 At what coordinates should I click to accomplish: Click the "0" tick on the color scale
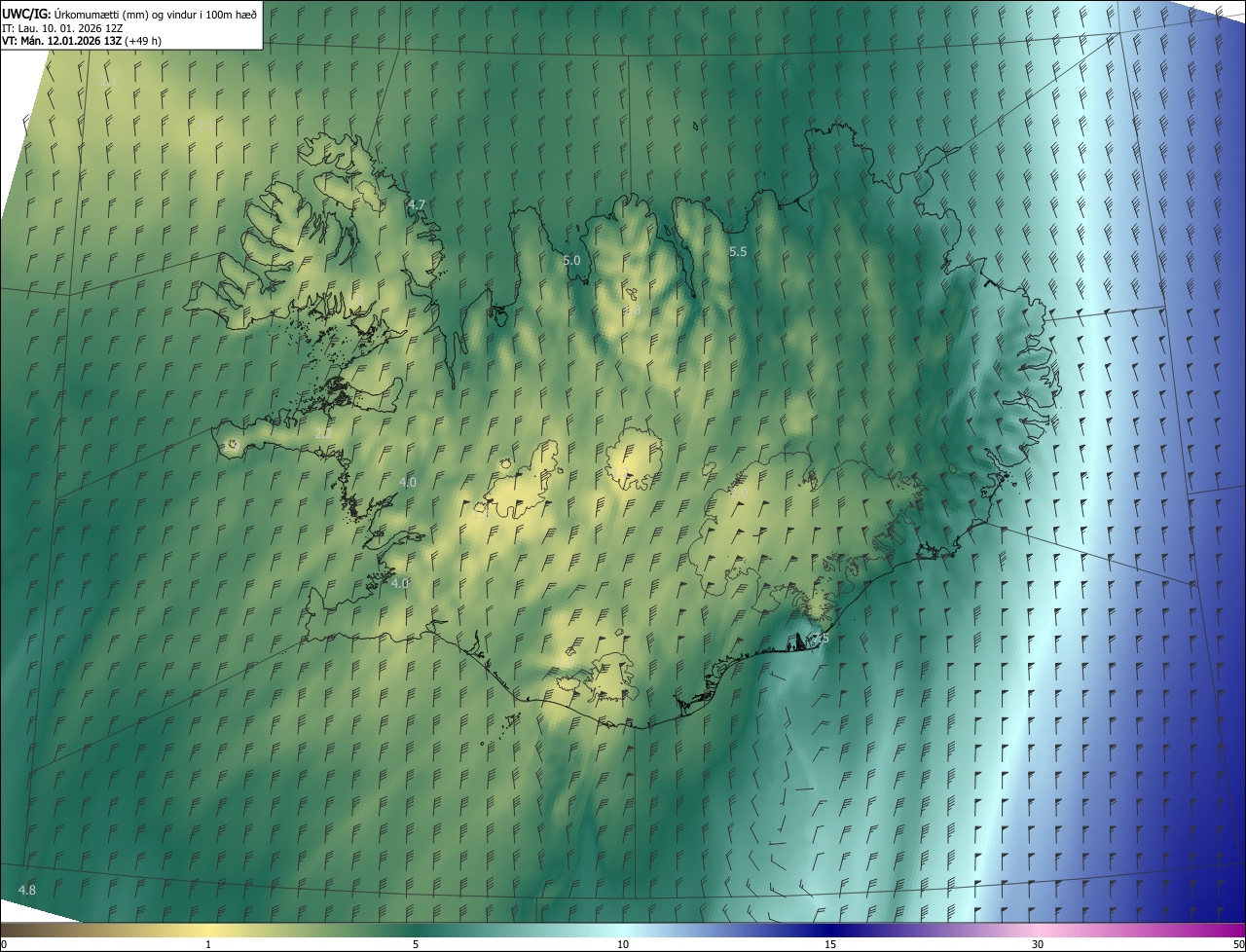pyautogui.click(x=4, y=944)
